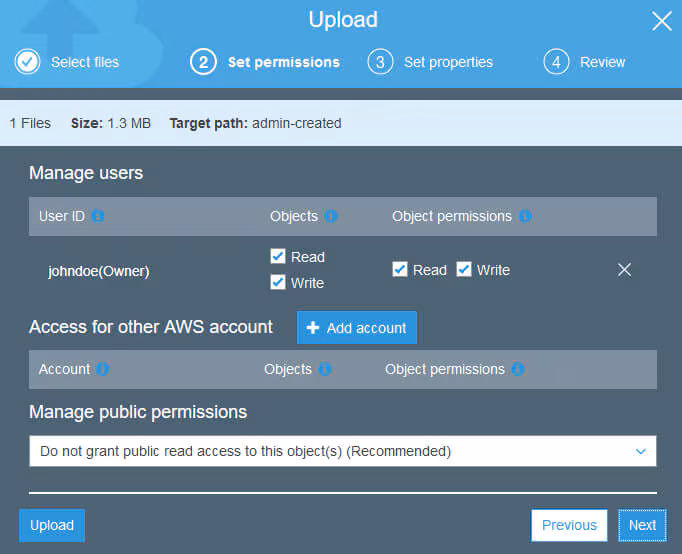The image size is (682, 554).
Task: Uncheck the Objects Read checkbox for johndoe
Action: 278,257
